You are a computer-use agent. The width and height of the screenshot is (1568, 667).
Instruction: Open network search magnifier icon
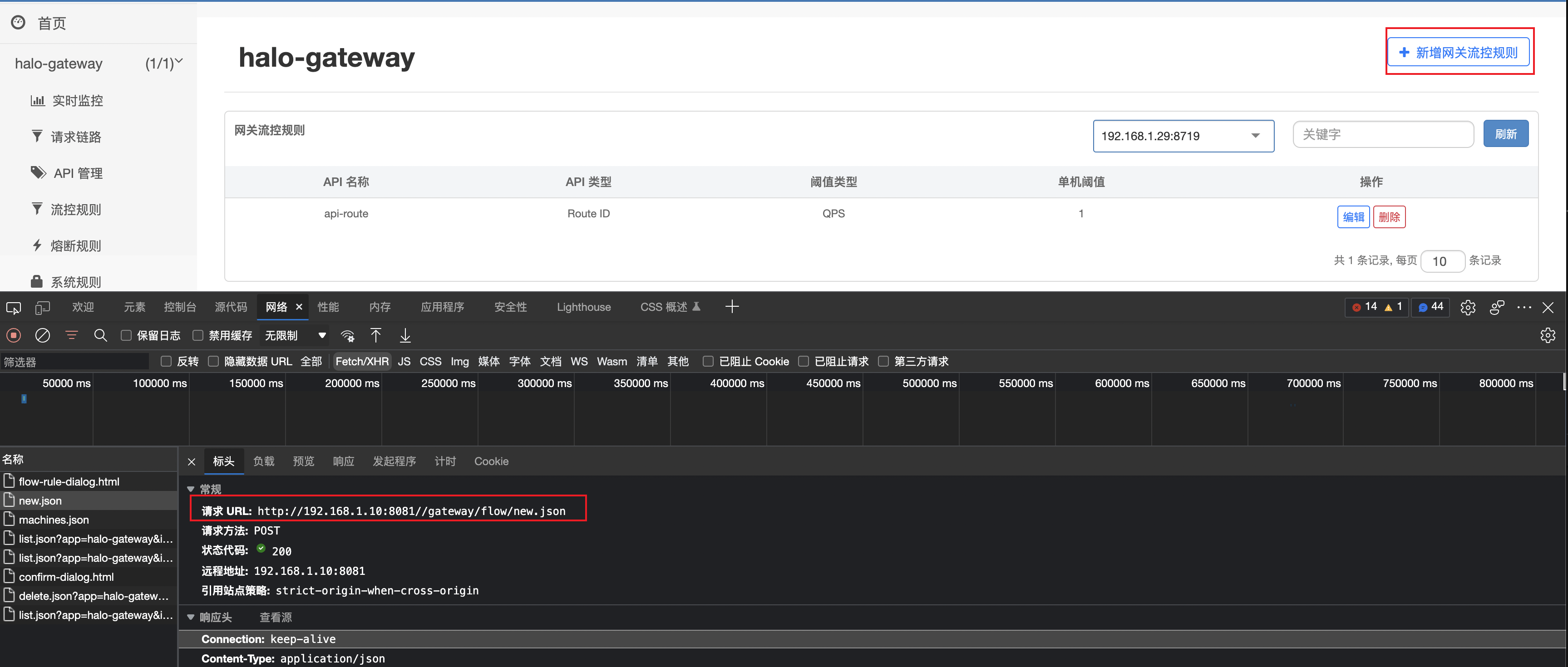[100, 335]
